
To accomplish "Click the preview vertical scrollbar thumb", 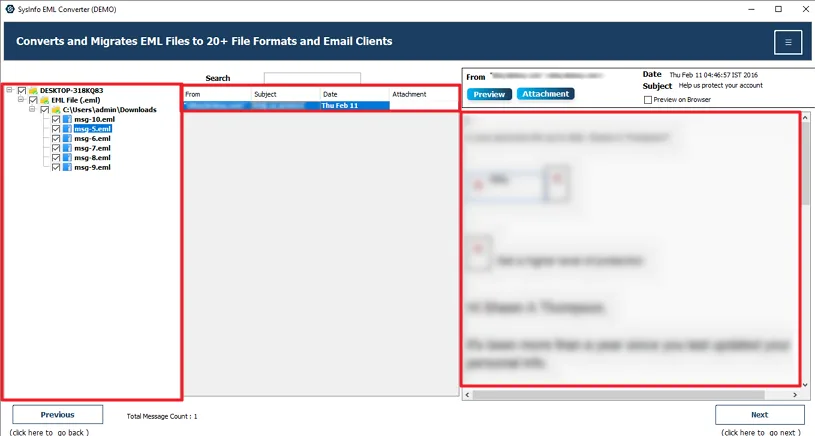I will pos(805,164).
